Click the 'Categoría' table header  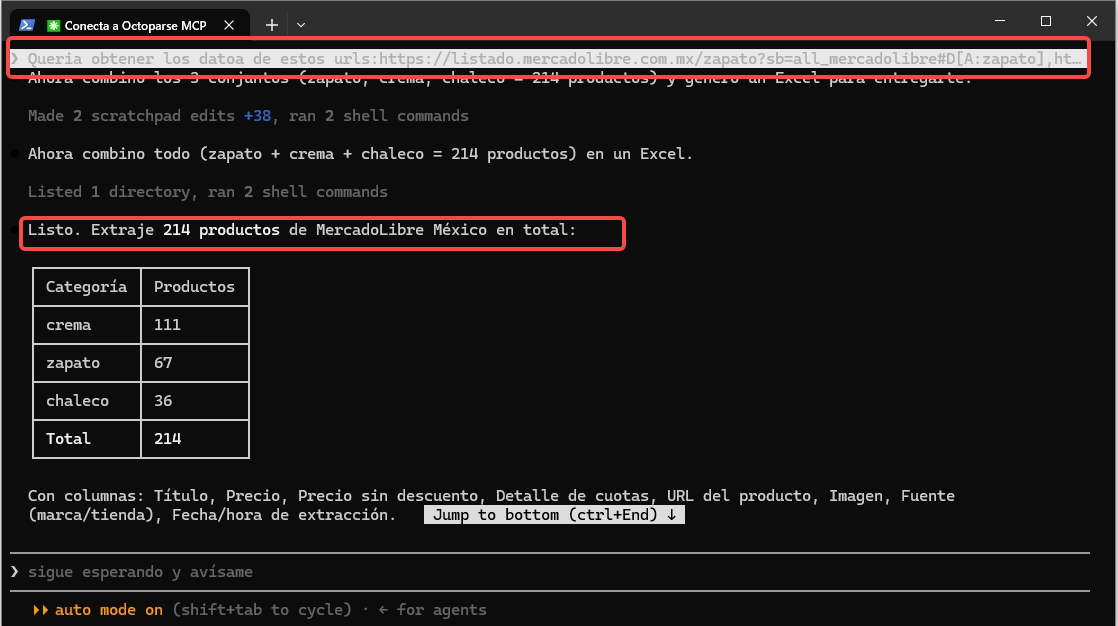coord(86,287)
